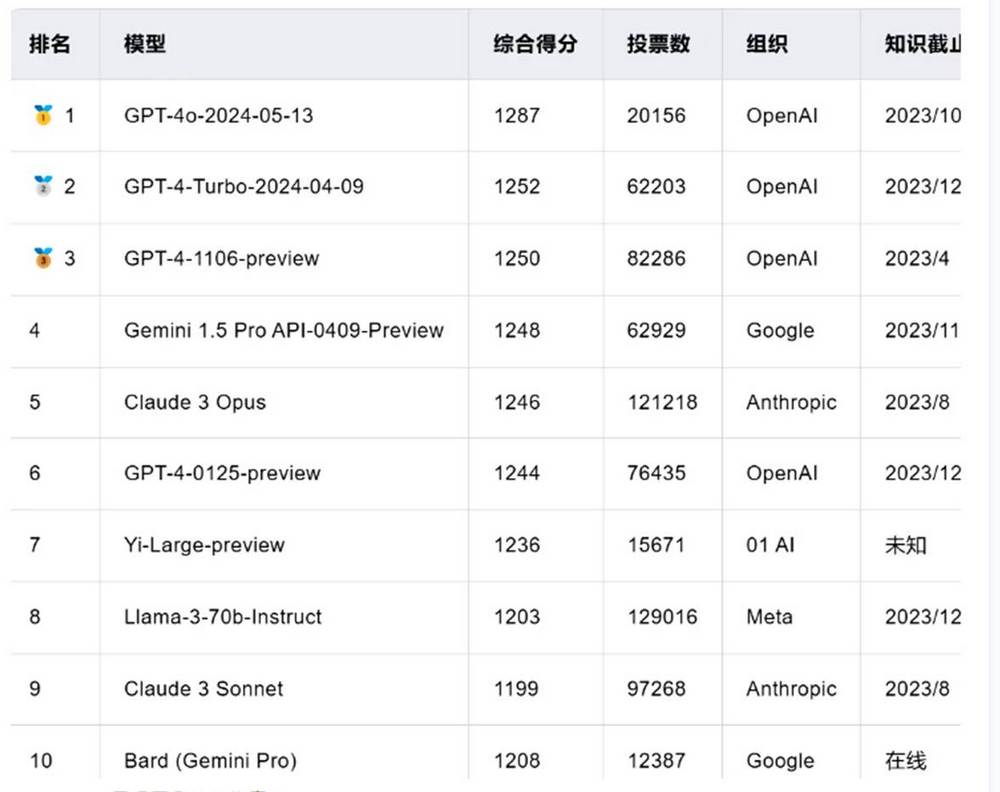Select the score value 1252

pos(517,186)
